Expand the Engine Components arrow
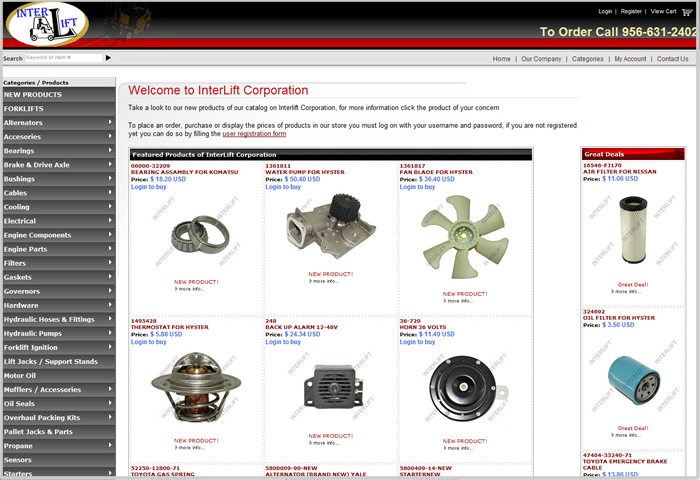 click(110, 234)
